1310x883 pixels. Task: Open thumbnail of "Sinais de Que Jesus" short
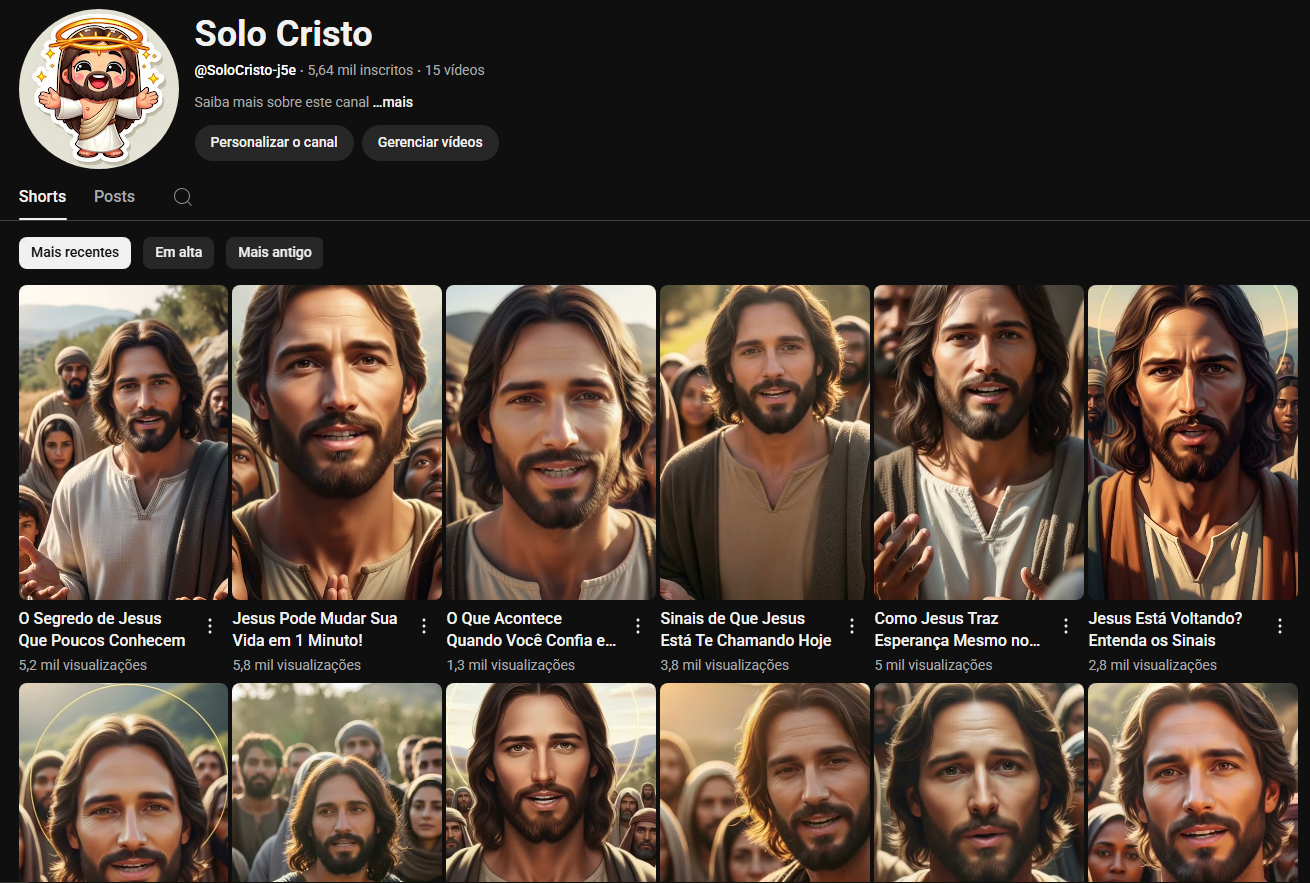coord(765,442)
